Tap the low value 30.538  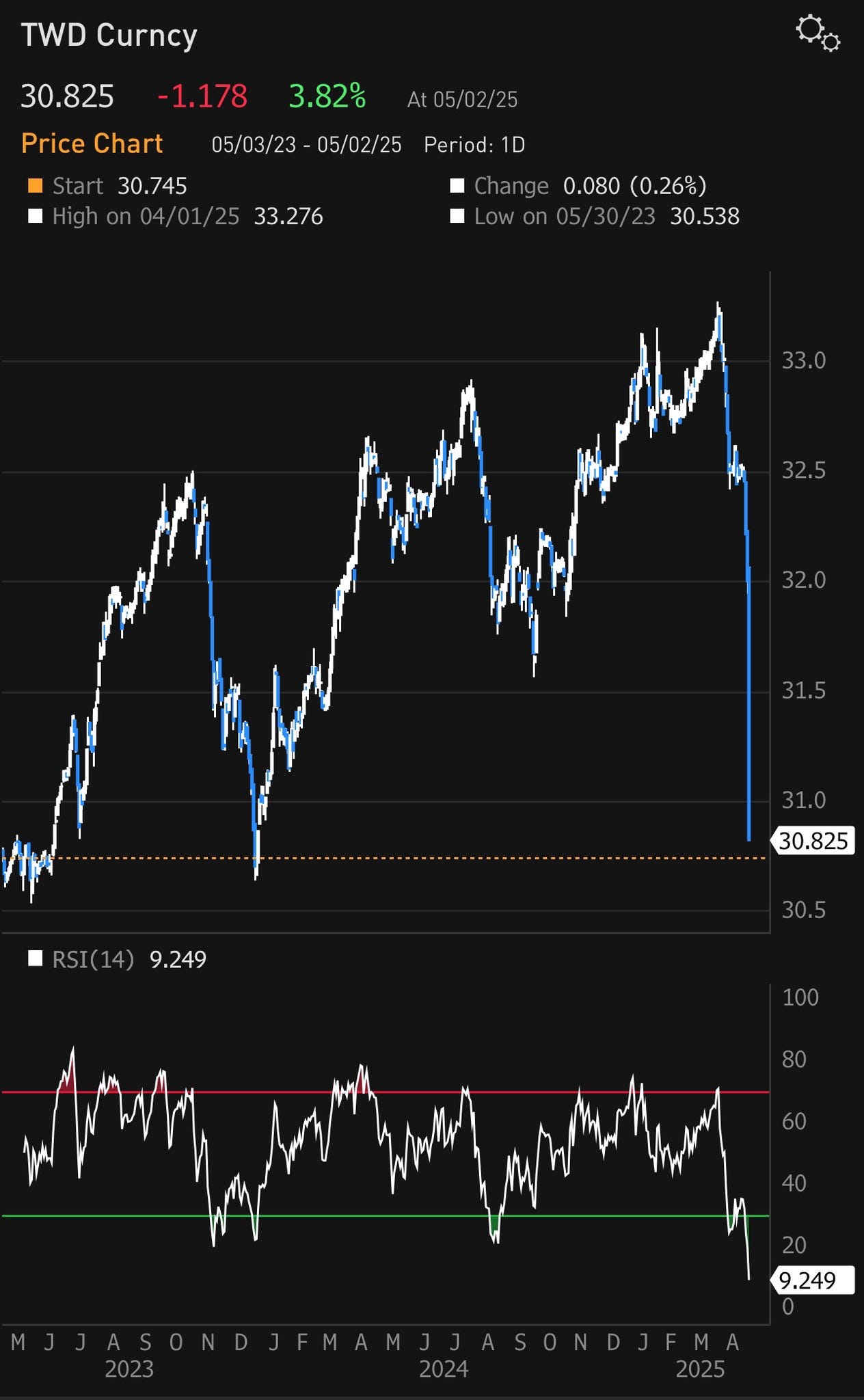coord(705,217)
